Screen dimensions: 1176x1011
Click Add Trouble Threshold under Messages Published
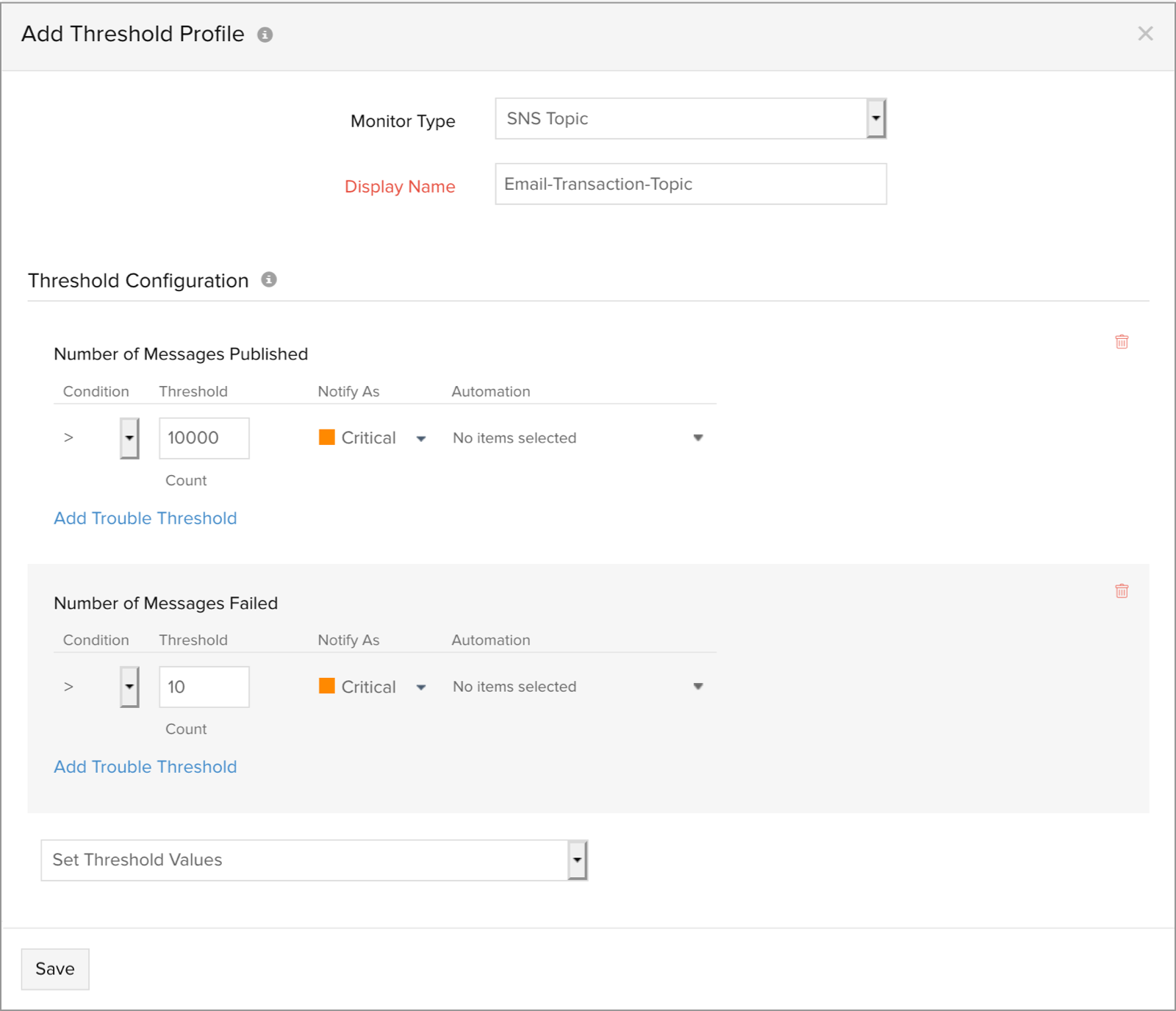[144, 518]
